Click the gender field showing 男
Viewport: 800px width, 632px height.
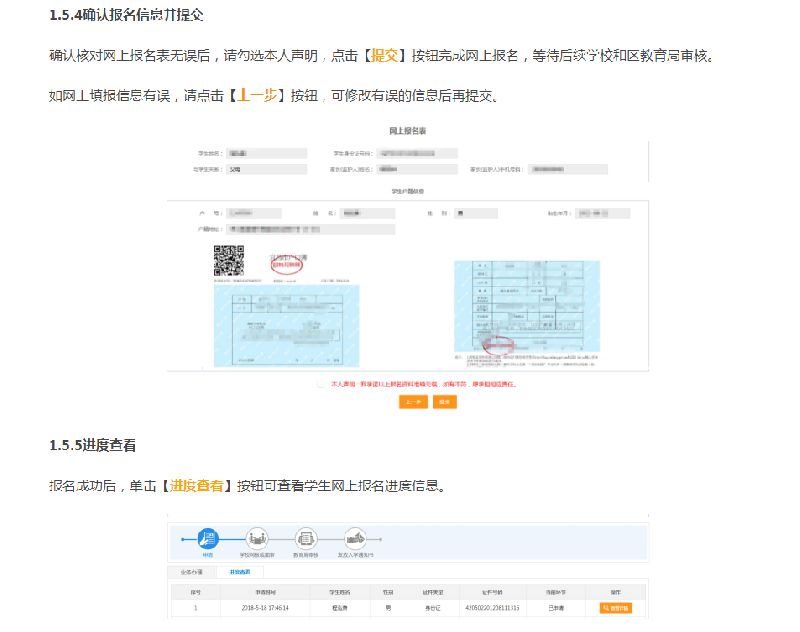tap(475, 213)
